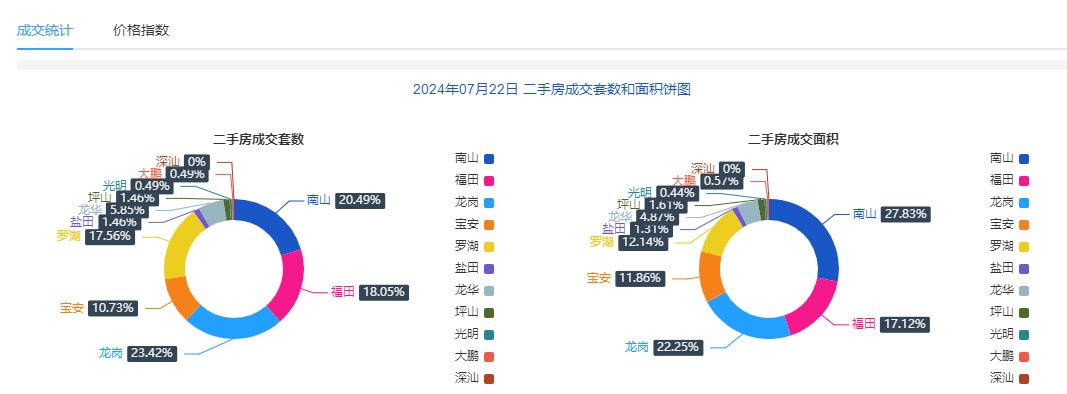1067x394 pixels.
Task: Click 深山 legend marker in right chart
Action: (x=1023, y=378)
